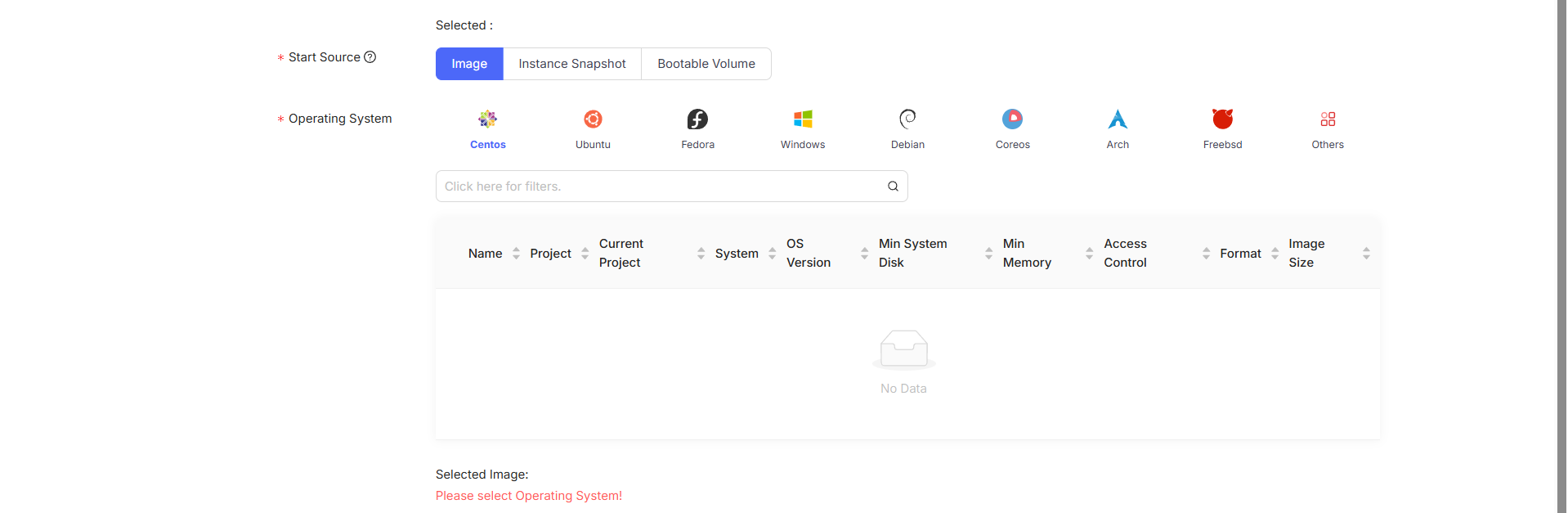Select the Arch operating system icon

(1118, 119)
